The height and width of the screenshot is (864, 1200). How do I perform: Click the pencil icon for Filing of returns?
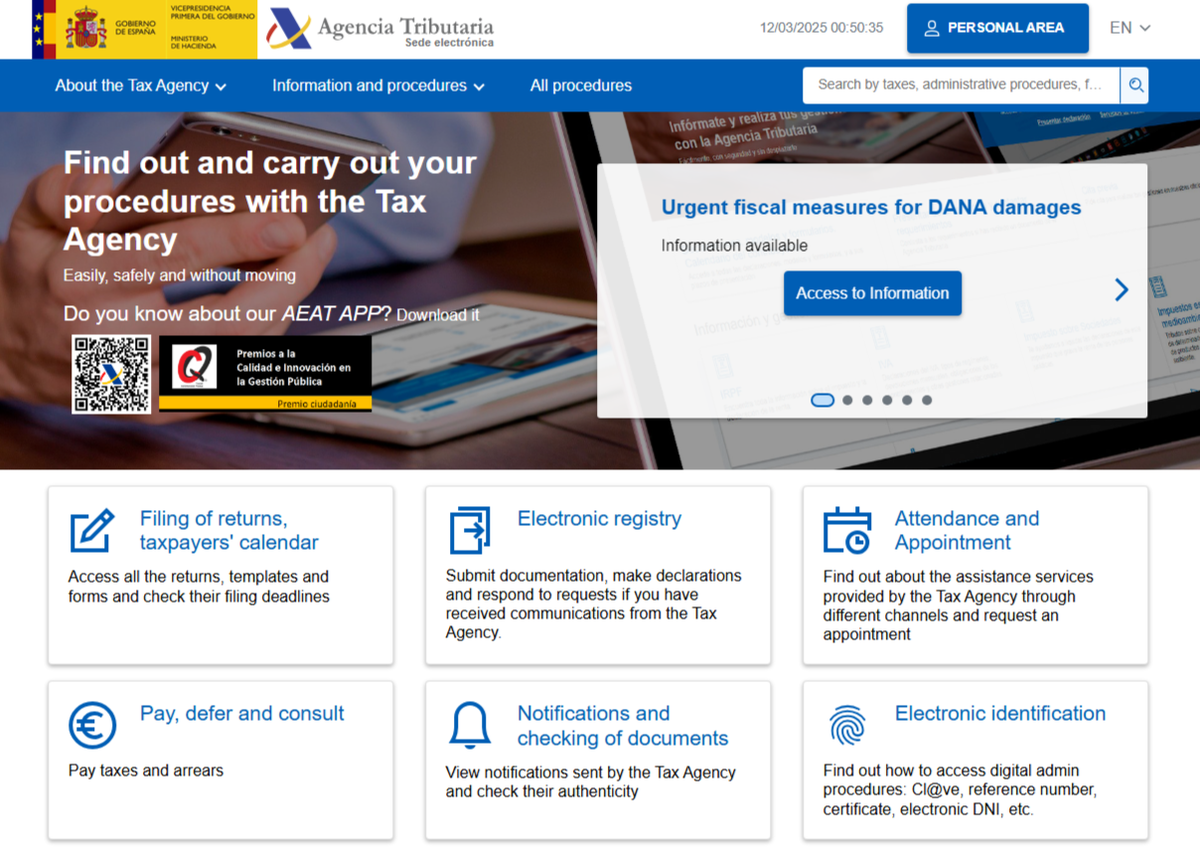(92, 531)
